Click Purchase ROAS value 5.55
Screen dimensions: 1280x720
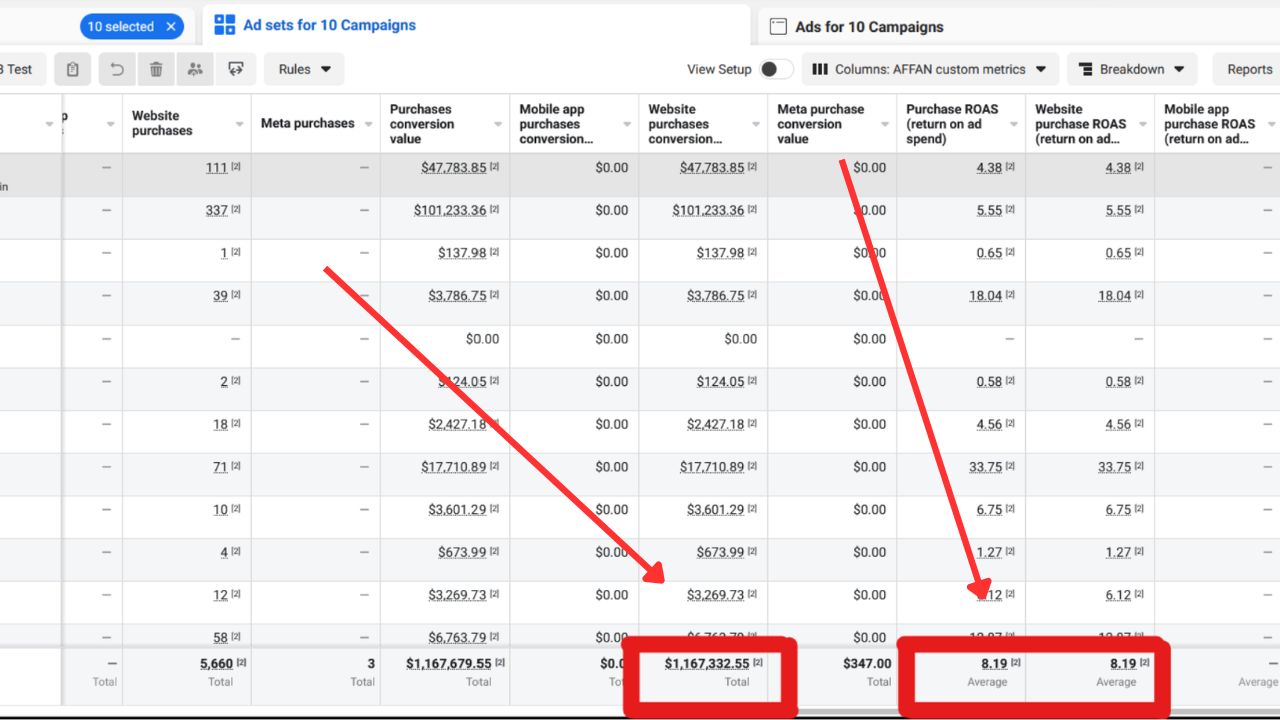[x=990, y=210]
